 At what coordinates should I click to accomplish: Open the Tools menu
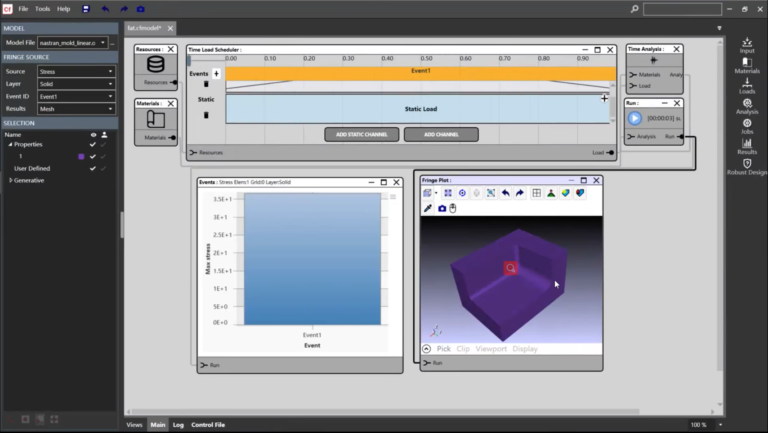pos(43,9)
